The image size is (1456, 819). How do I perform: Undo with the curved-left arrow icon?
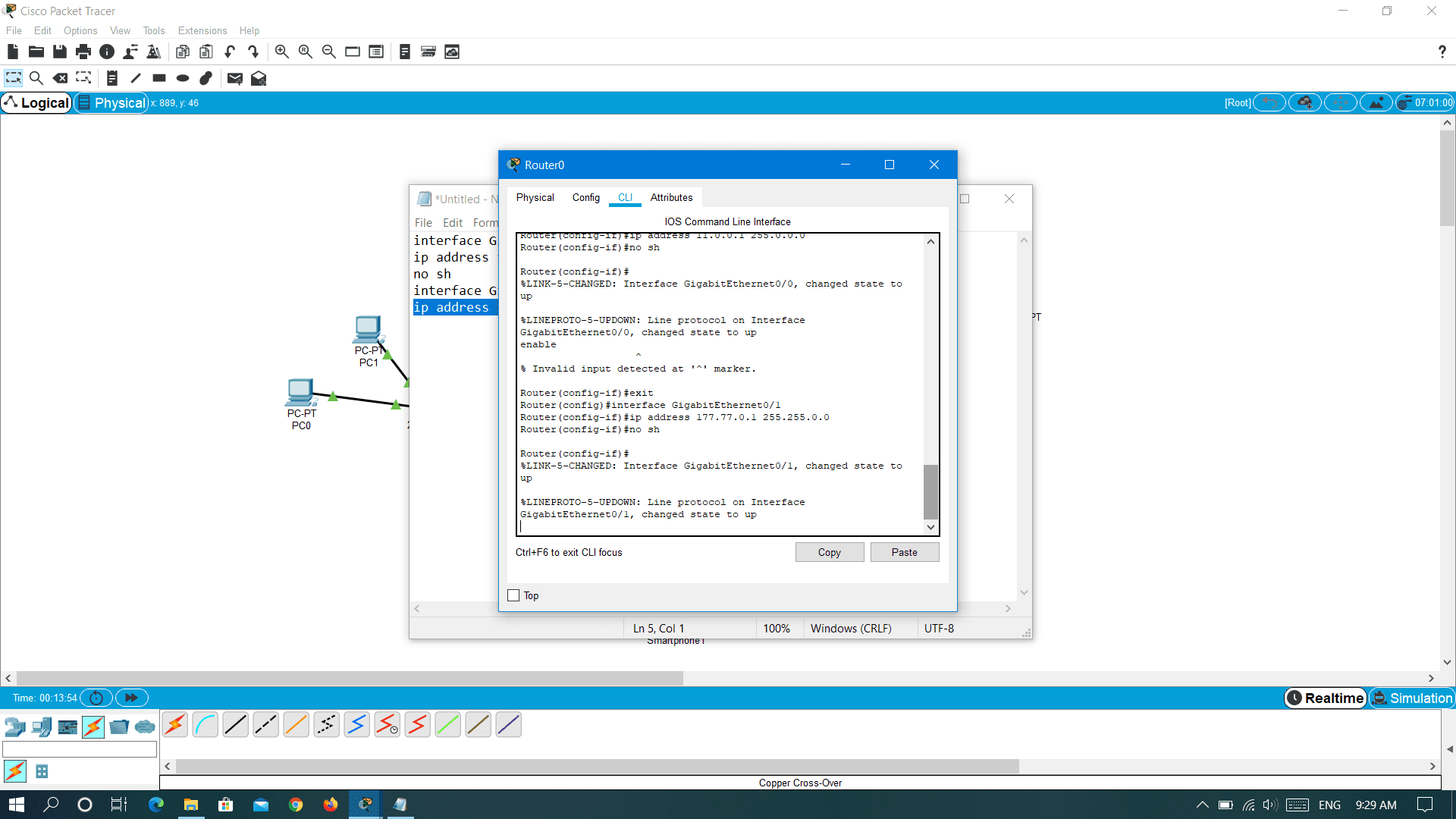(x=230, y=52)
